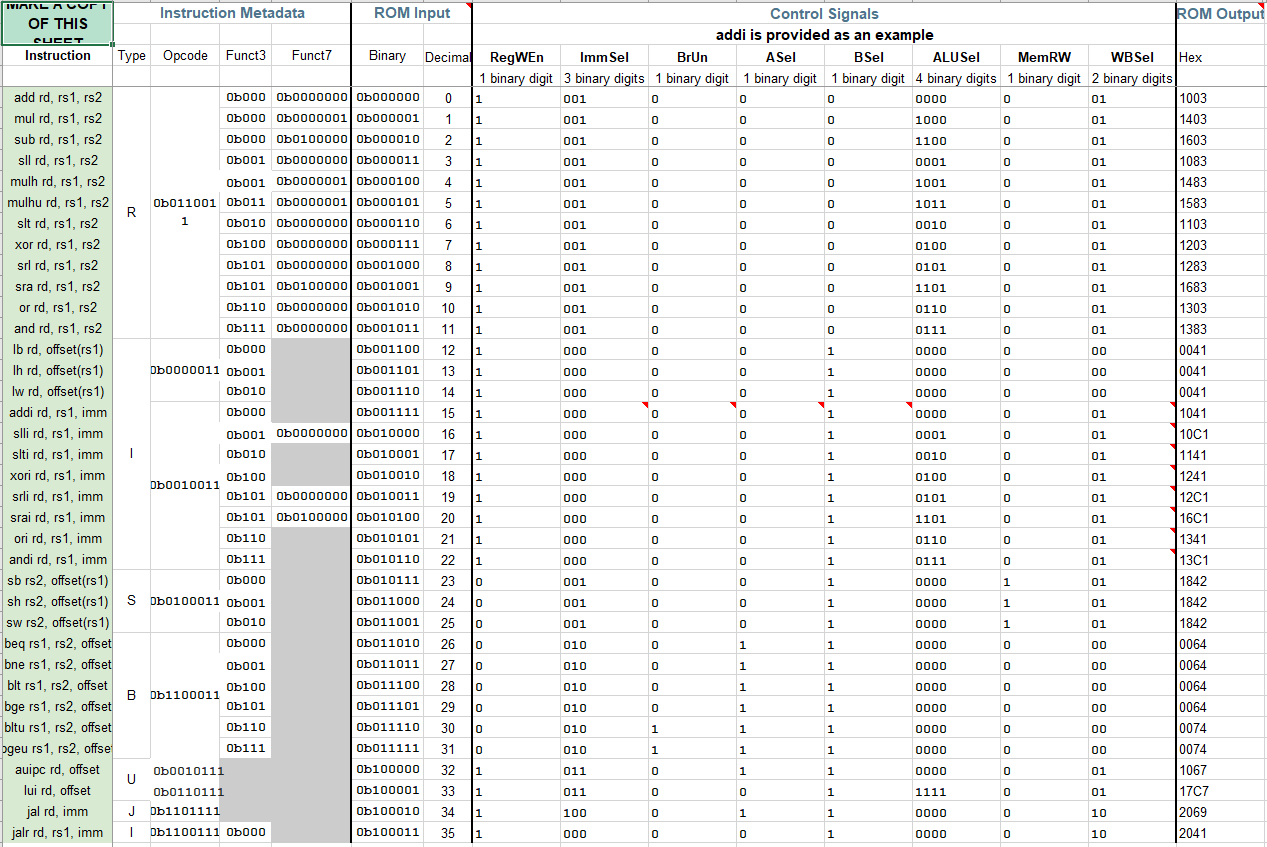Click Hex output cell '16C1'
Viewport: 1267px width, 847px height.
[1221, 518]
